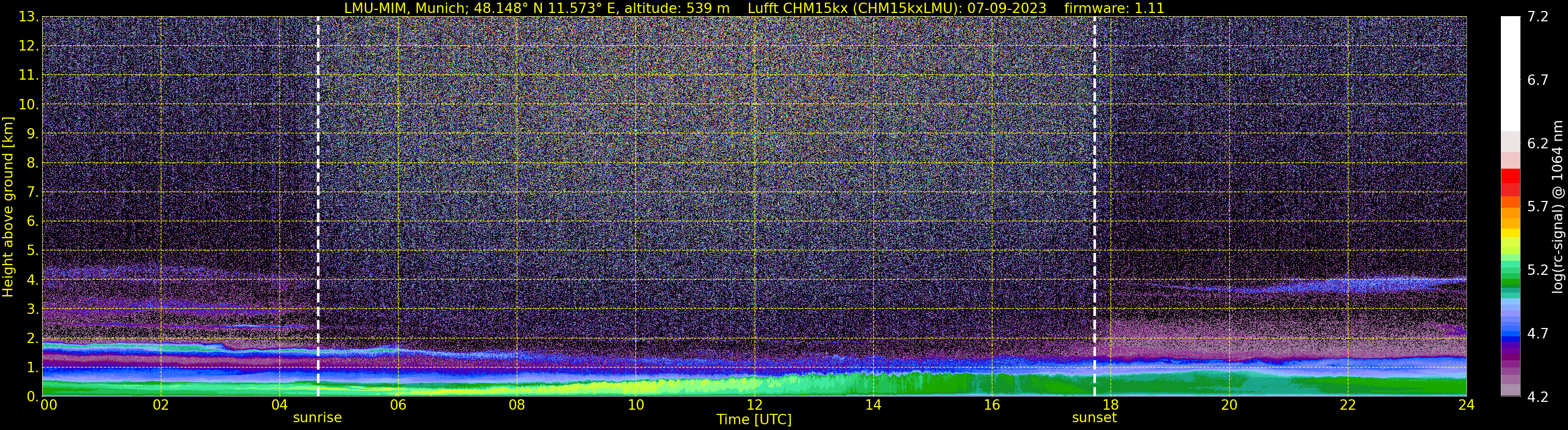Click height axis tick label "13."
The height and width of the screenshot is (430, 1568).
(29, 17)
